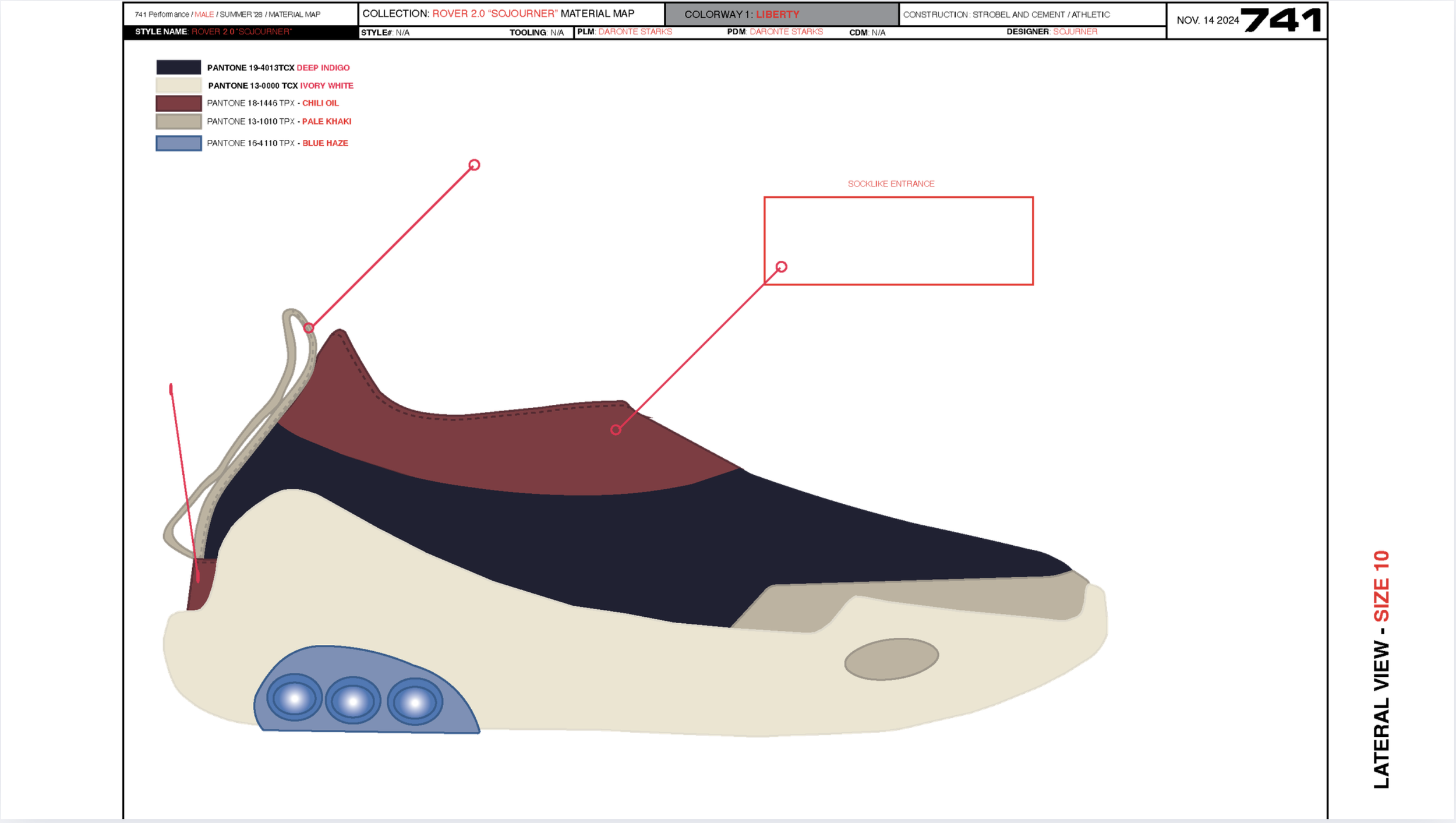Select the LATERAL VIEW - SIZE 10 vertical text

click(1381, 670)
